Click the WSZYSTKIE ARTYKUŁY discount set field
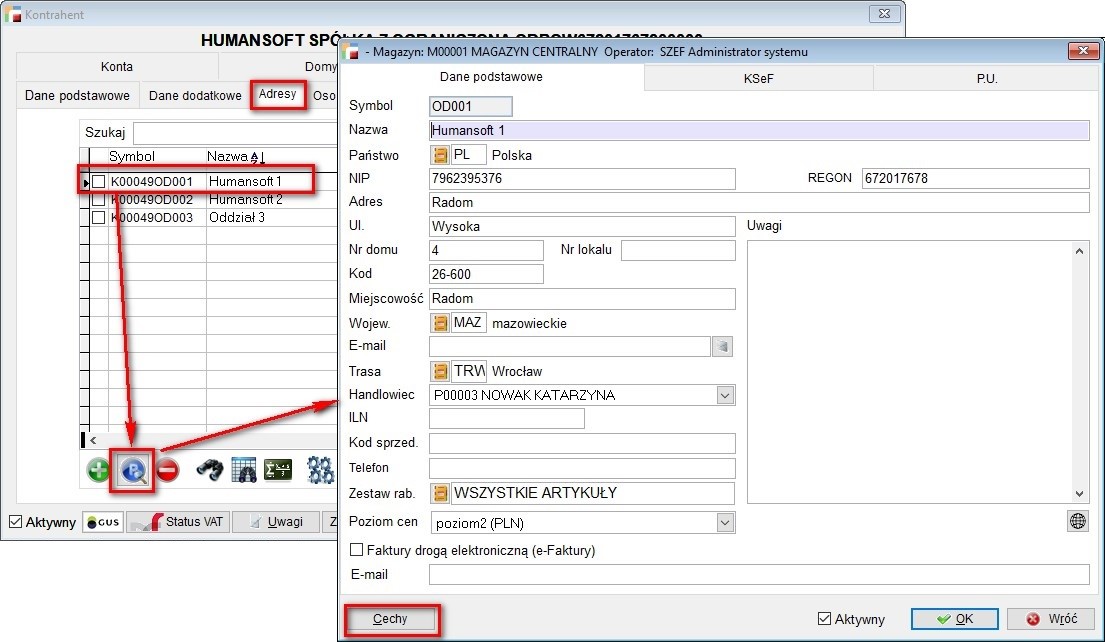 pyautogui.click(x=592, y=493)
